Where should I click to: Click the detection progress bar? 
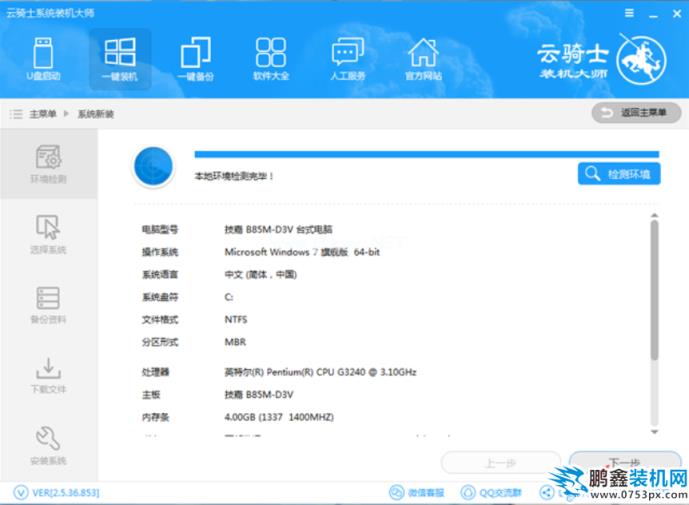click(427, 154)
